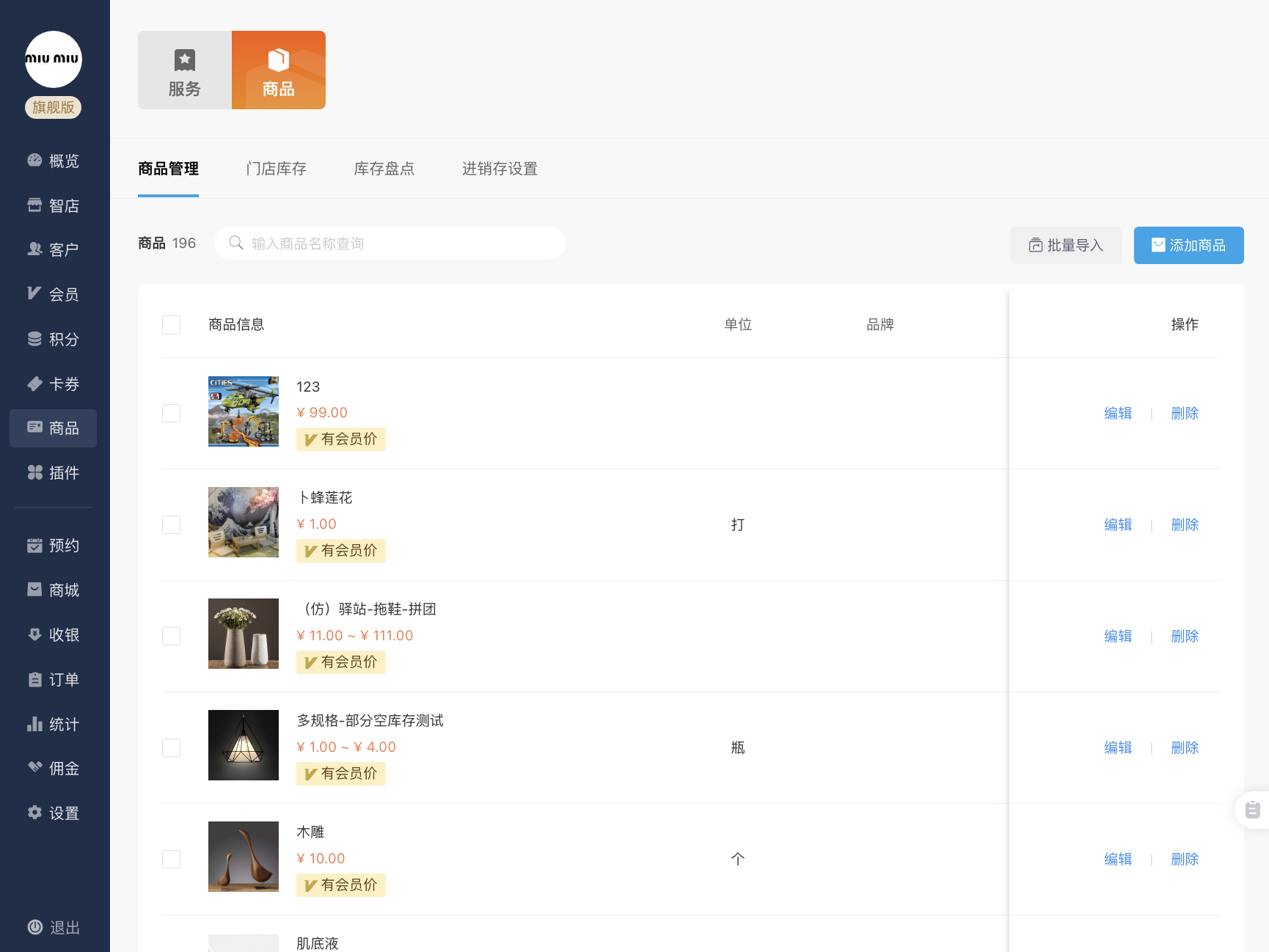Screen dimensions: 1269x952
Task: Delete the 木雕 product
Action: 1185,859
